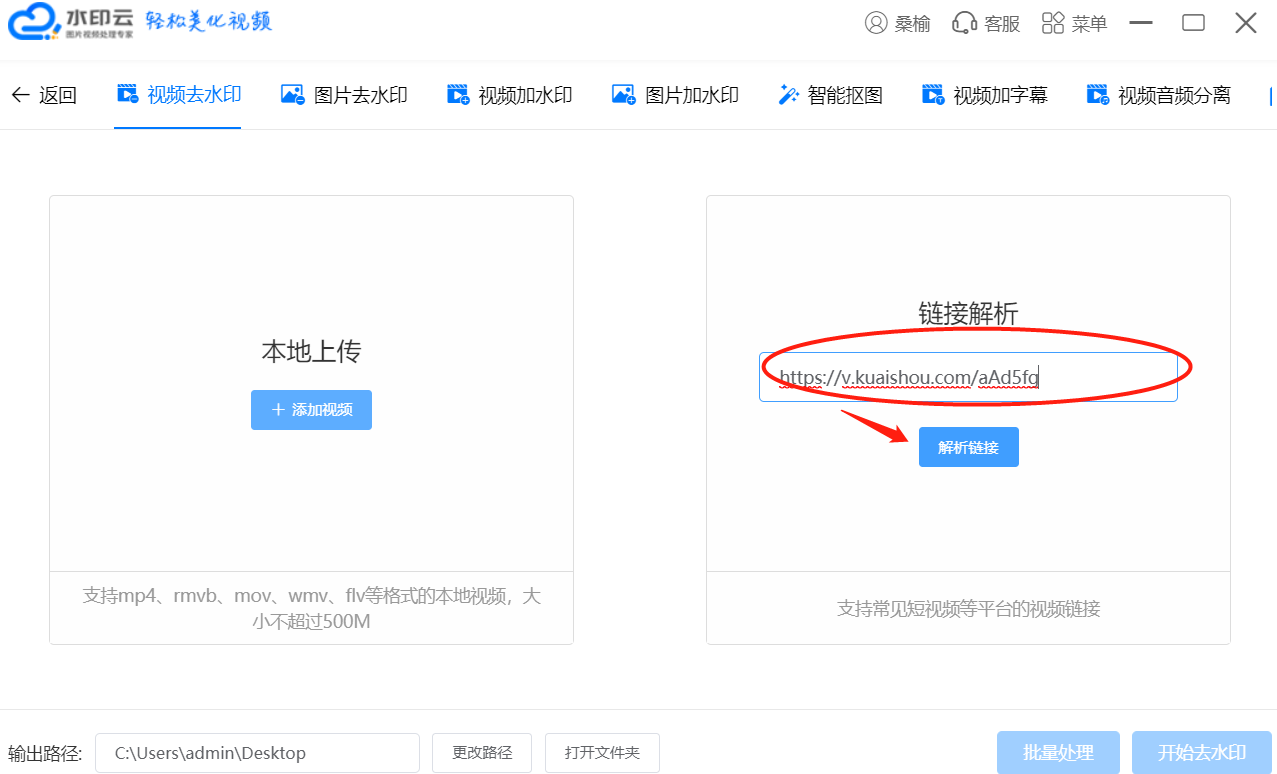Click the 智能抠图 magic wand icon

(x=788, y=95)
